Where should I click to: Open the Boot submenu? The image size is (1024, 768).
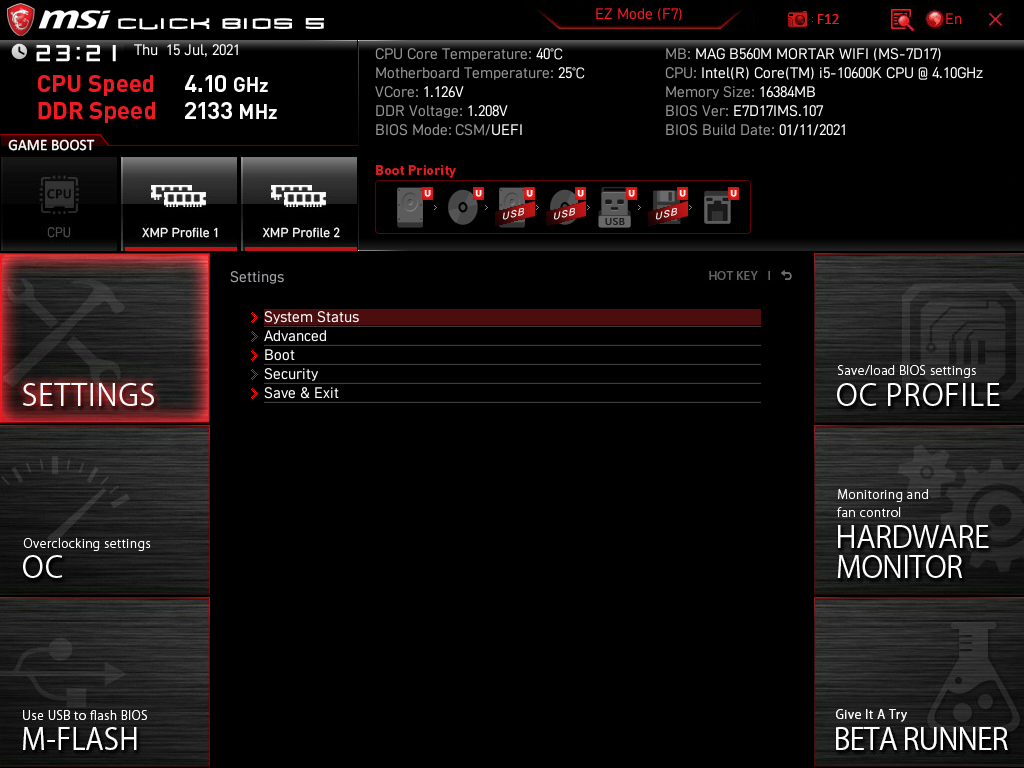pos(279,355)
